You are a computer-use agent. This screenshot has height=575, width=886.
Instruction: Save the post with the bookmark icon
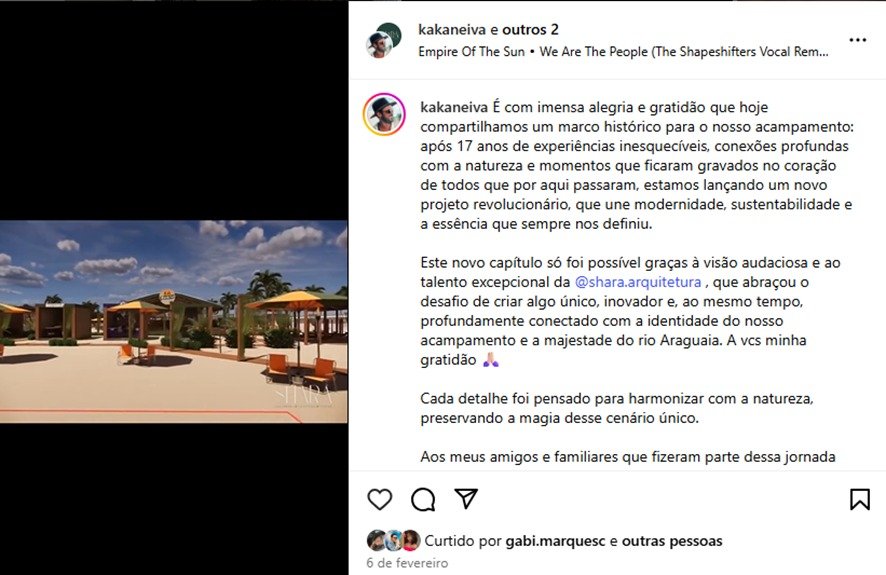pyautogui.click(x=859, y=499)
